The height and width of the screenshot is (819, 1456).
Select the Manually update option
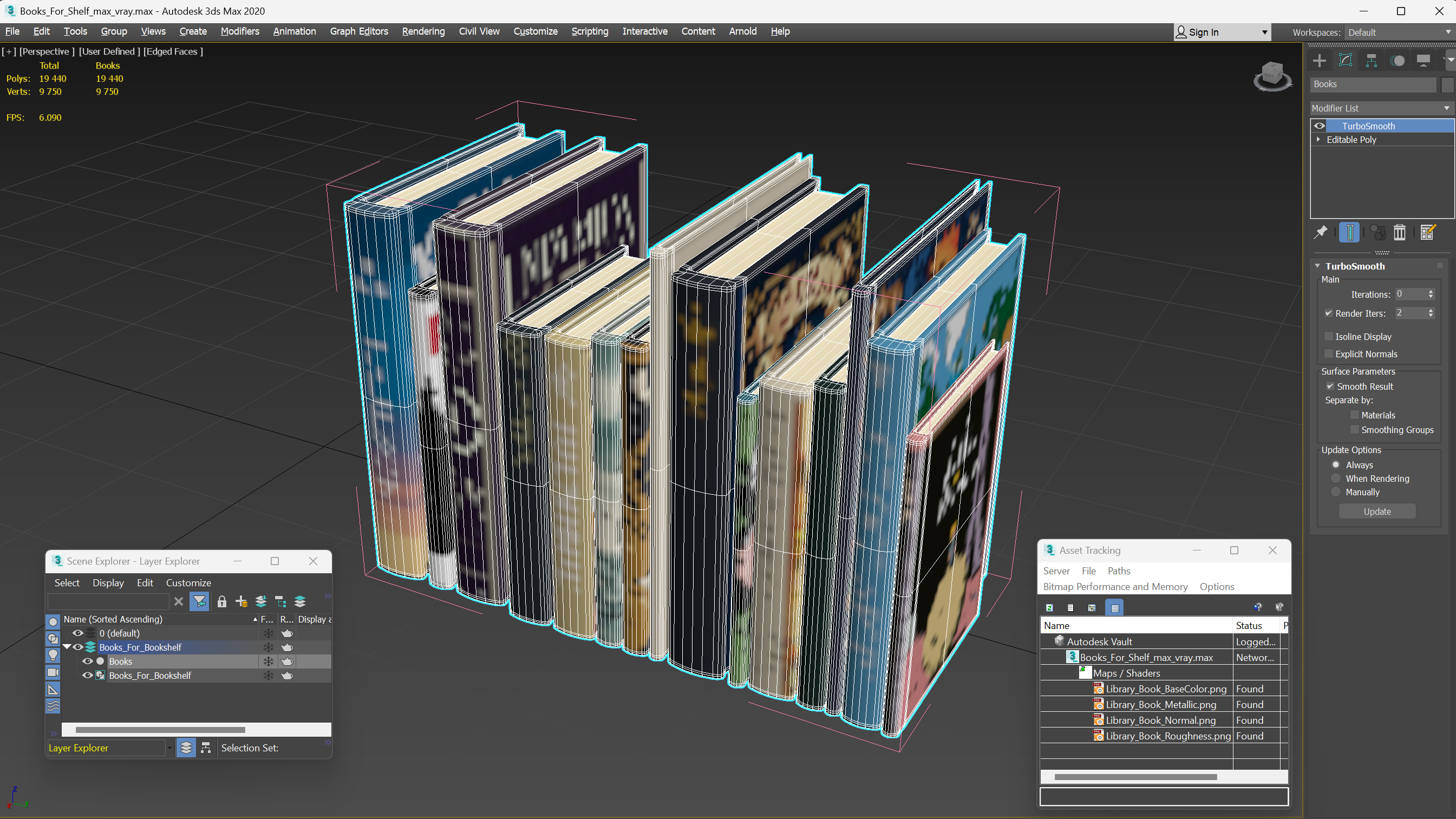coord(1336,492)
